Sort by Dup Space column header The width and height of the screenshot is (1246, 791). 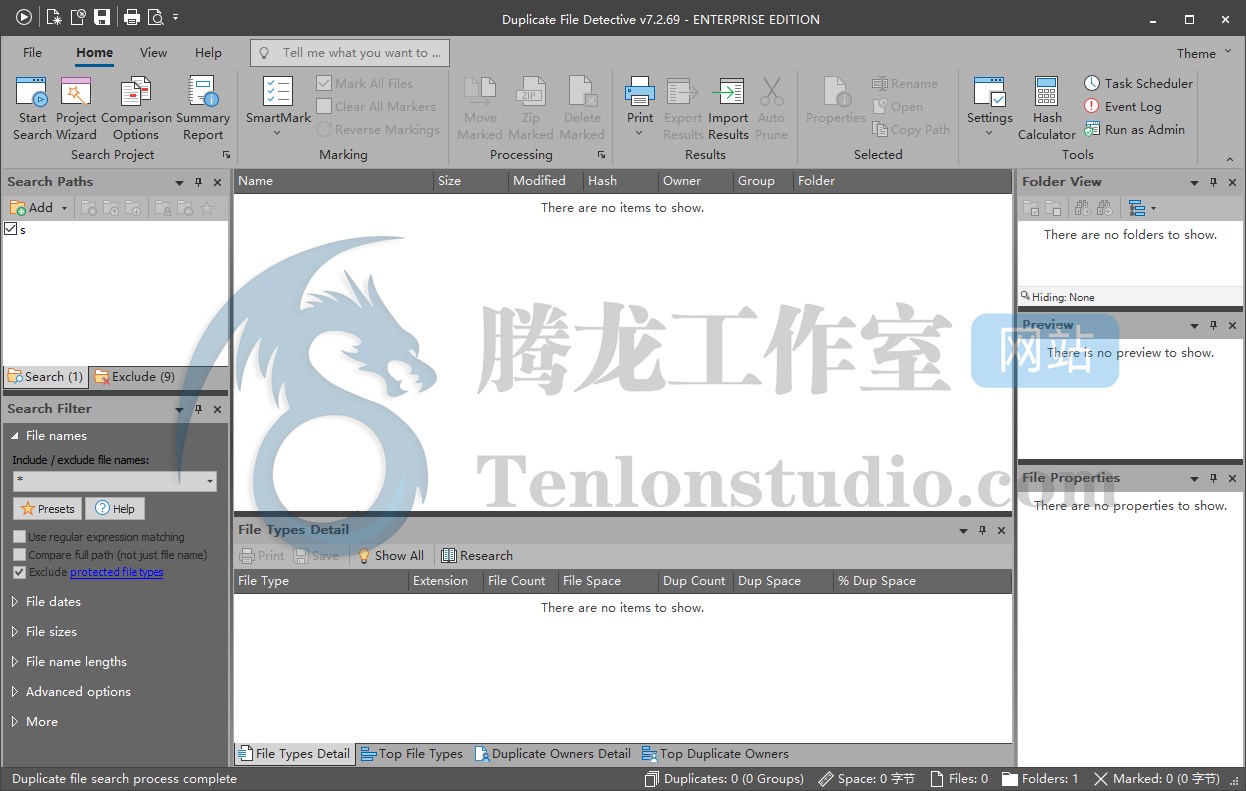click(x=783, y=581)
